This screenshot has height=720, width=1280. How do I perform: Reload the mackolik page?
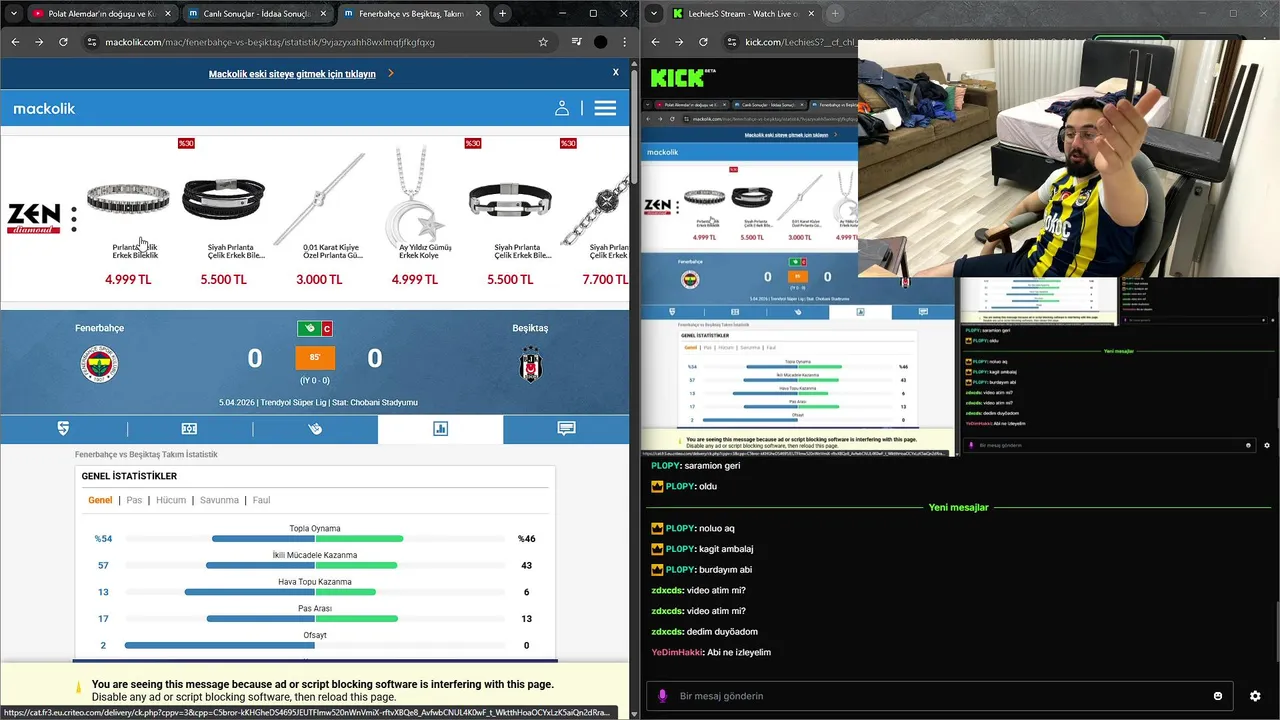click(63, 42)
